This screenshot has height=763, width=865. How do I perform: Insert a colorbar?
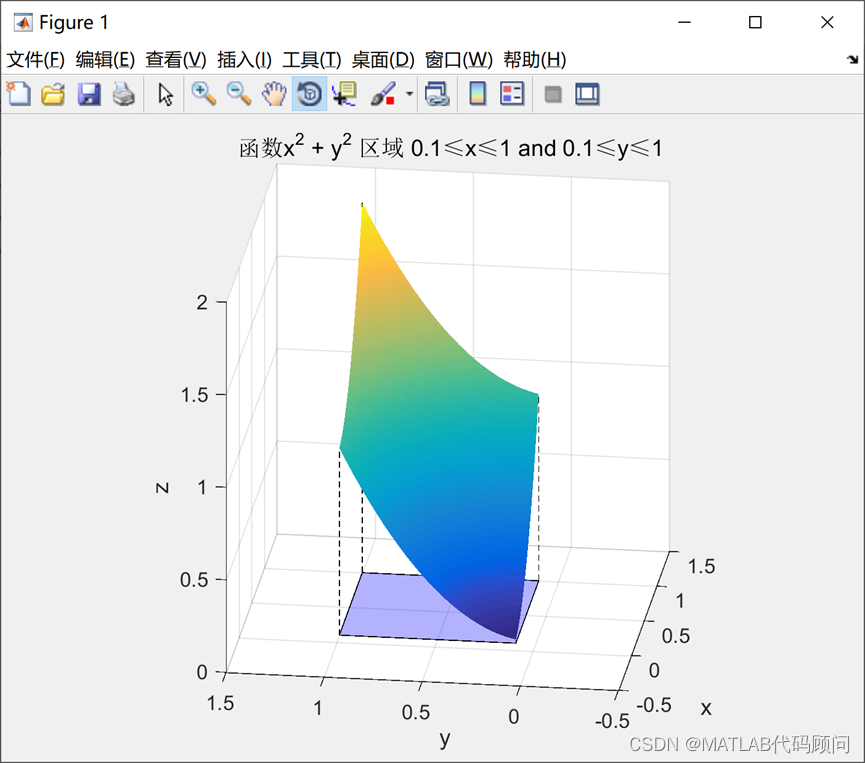click(477, 93)
